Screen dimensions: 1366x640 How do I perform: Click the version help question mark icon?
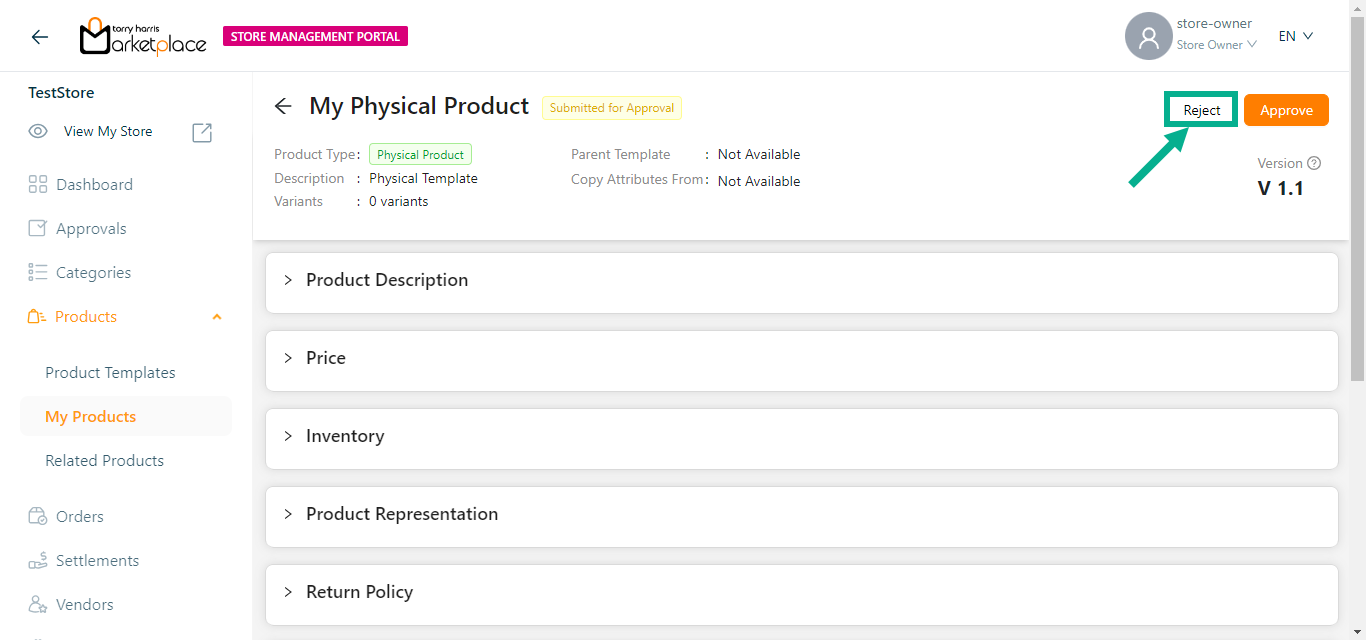(x=1314, y=163)
